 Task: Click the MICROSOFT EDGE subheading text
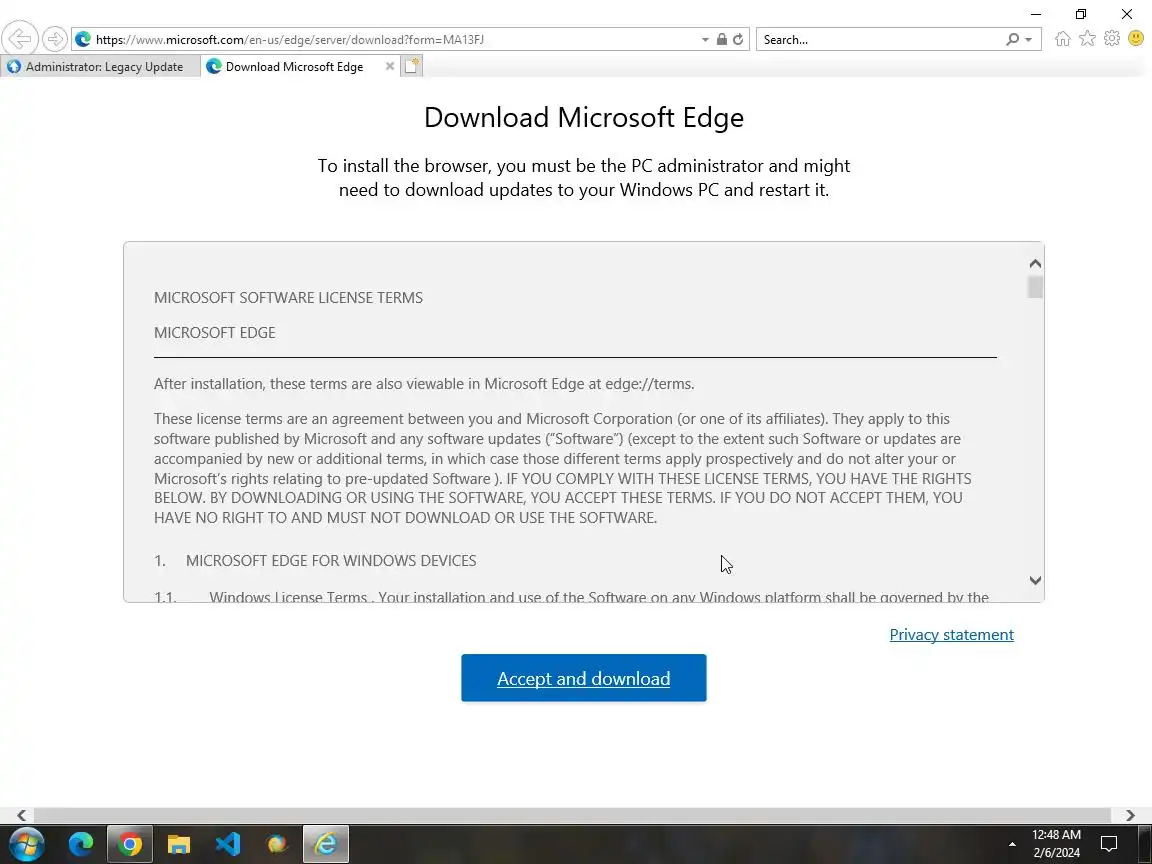pos(215,333)
